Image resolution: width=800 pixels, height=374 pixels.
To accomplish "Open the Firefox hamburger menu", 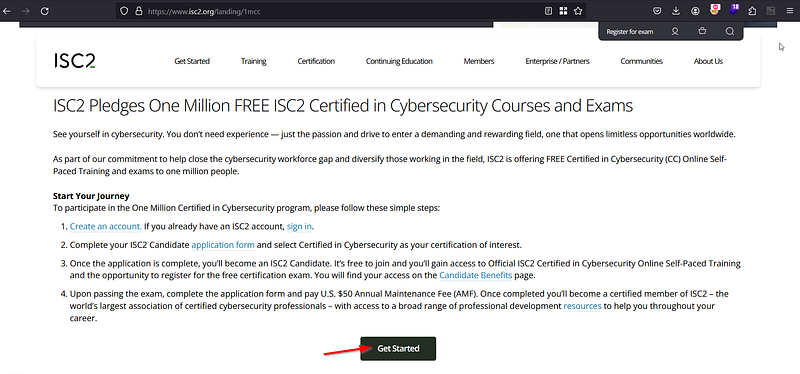I will click(790, 11).
